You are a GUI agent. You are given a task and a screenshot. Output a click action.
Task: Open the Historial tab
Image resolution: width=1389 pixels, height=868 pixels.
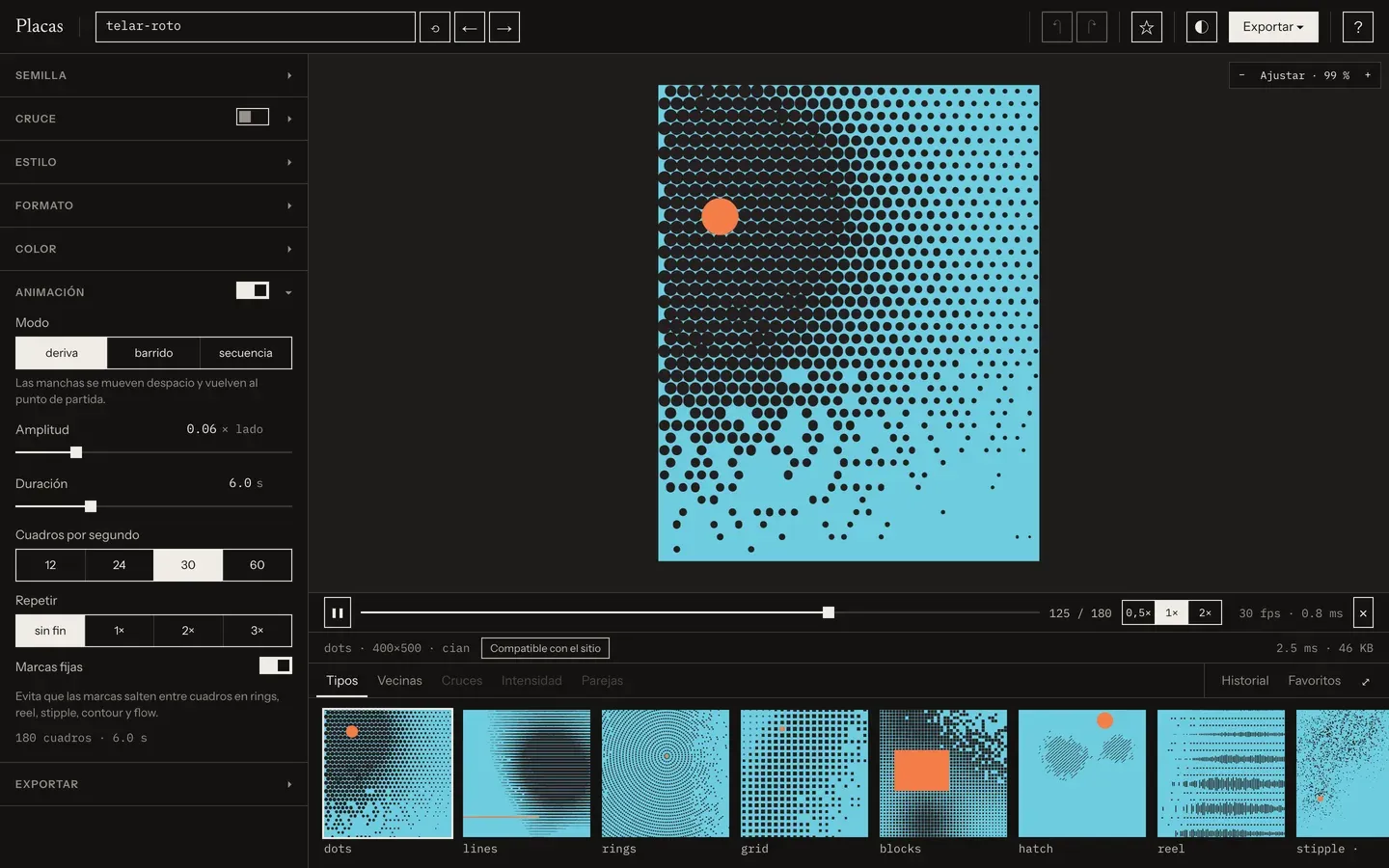[1244, 681]
